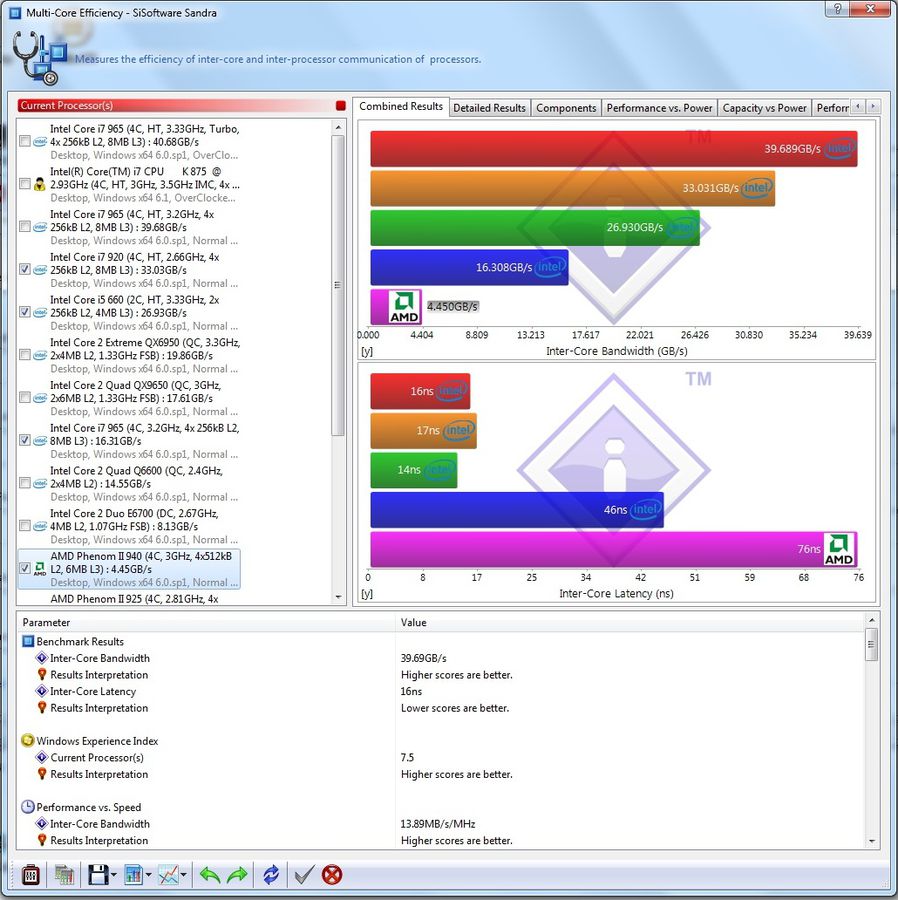Go back with the green left arrow

point(210,875)
